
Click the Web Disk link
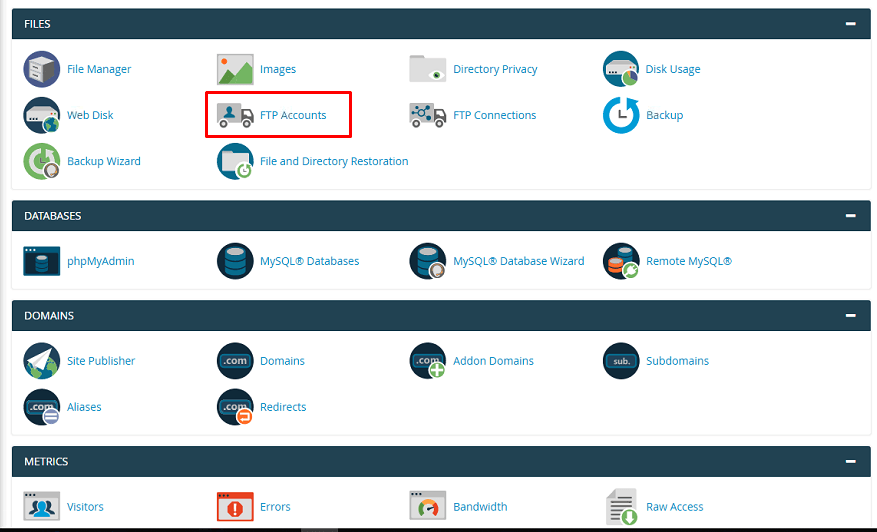pos(90,115)
